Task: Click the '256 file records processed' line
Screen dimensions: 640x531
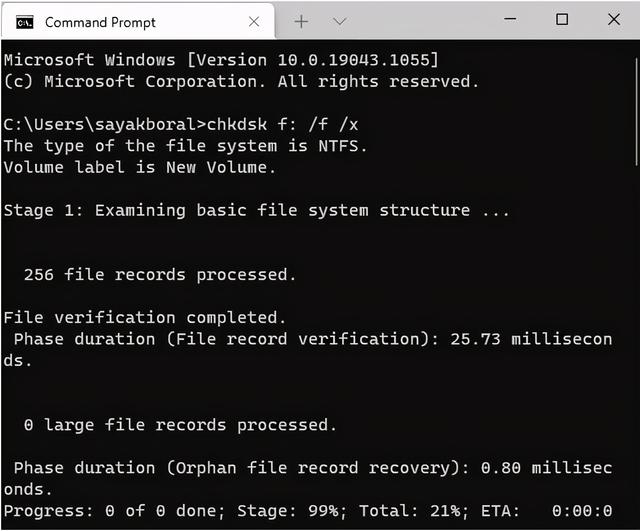Action: coord(160,274)
